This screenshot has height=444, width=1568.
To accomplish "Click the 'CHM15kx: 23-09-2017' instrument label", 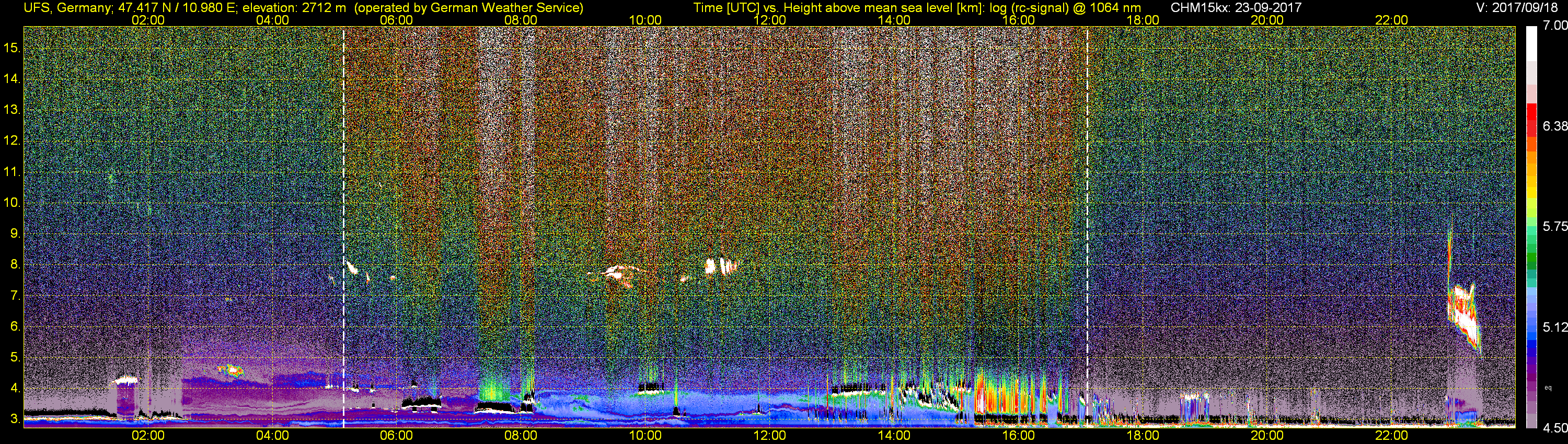I will (1236, 8).
